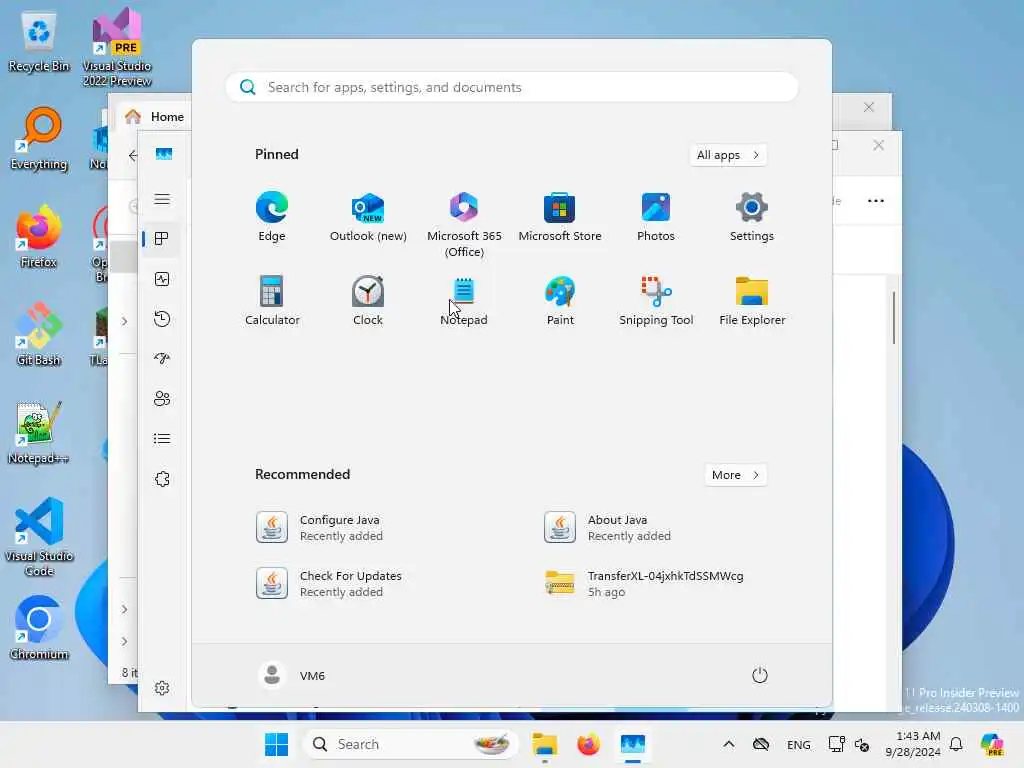Screen dimensions: 1024x768
Task: Select Performance page in Task Manager sidebar
Action: (162, 279)
